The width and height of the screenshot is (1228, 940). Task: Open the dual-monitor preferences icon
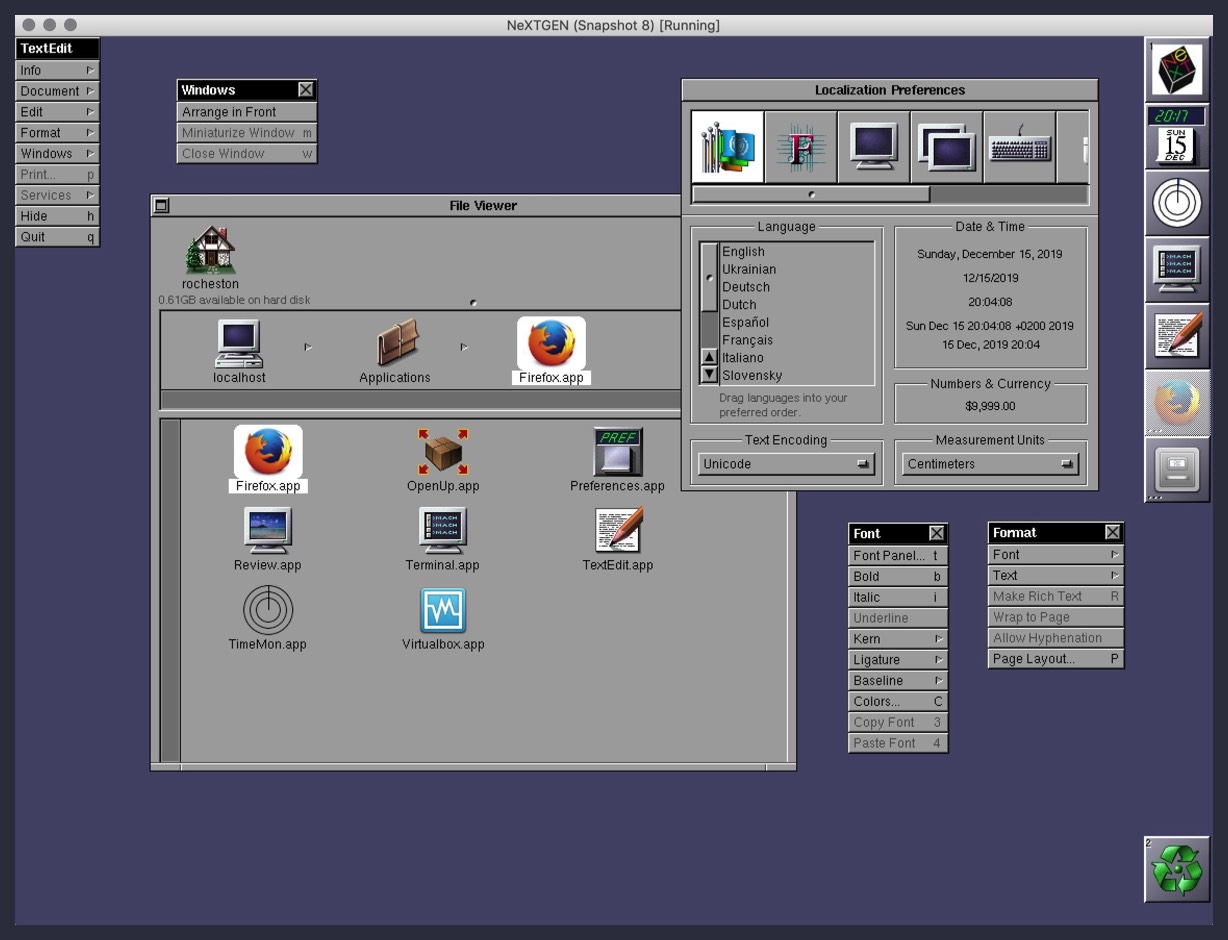pyautogui.click(x=947, y=147)
